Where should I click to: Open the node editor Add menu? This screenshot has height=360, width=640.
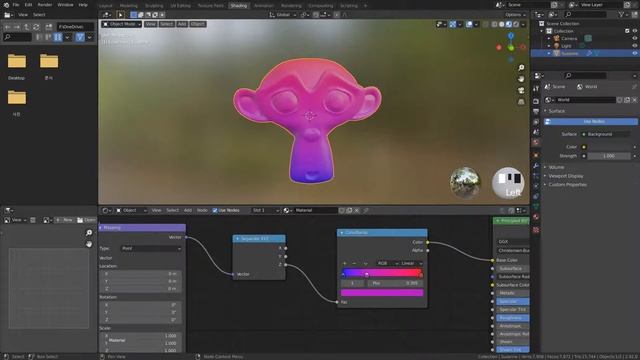(x=187, y=211)
